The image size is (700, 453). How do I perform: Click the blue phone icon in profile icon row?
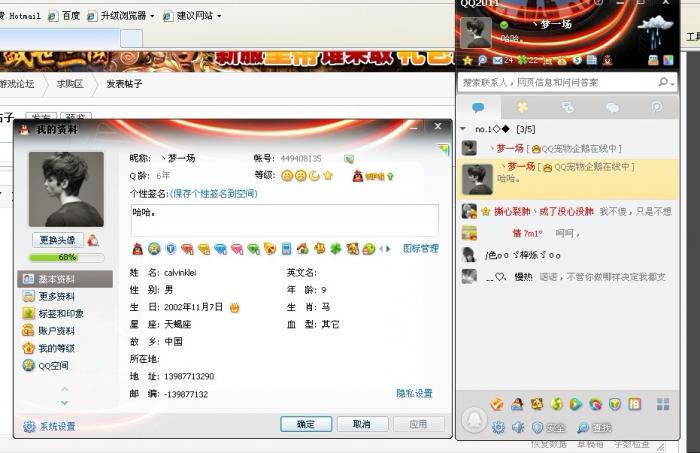tap(286, 249)
